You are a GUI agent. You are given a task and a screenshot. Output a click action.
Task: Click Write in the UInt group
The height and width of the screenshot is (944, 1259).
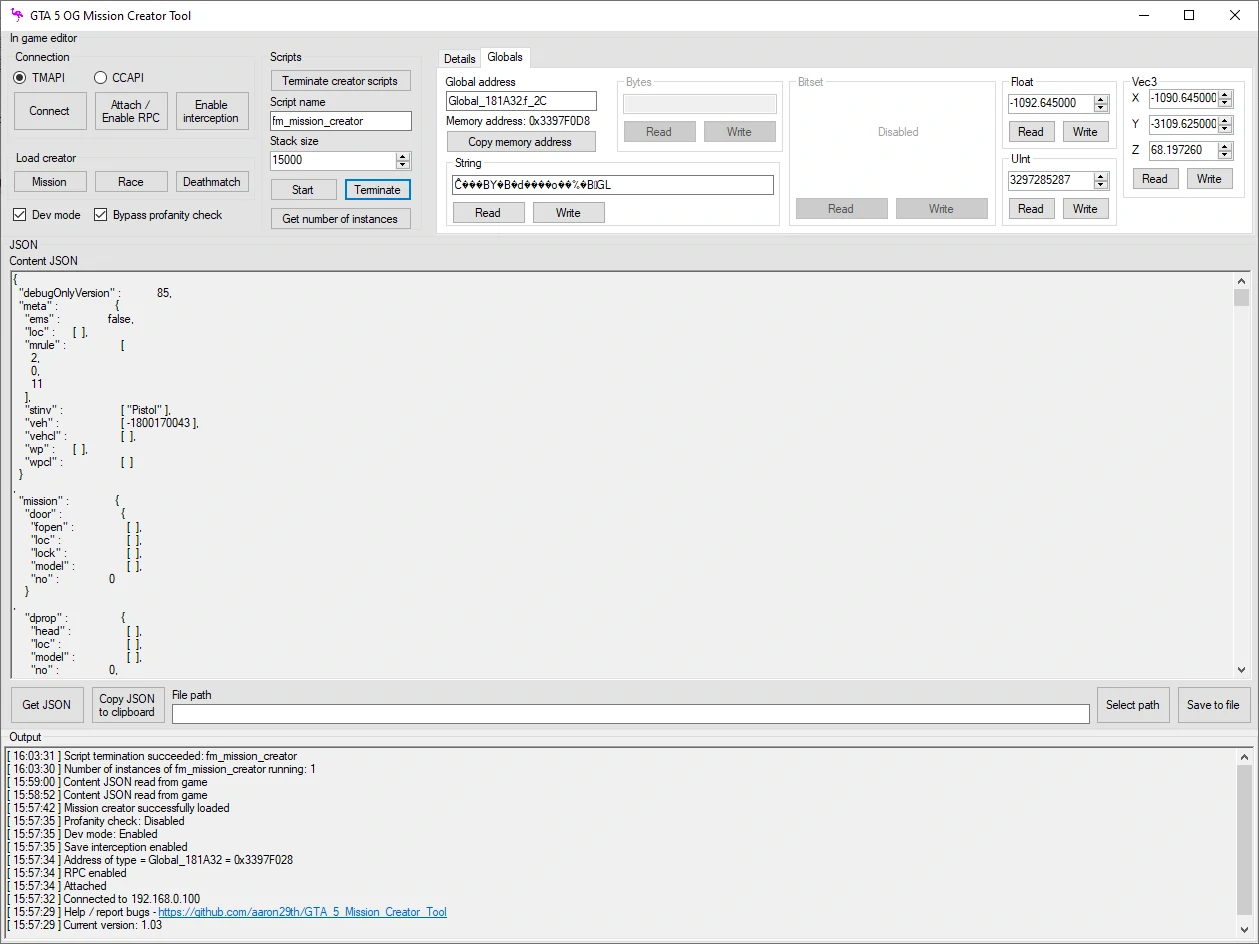(x=1085, y=209)
